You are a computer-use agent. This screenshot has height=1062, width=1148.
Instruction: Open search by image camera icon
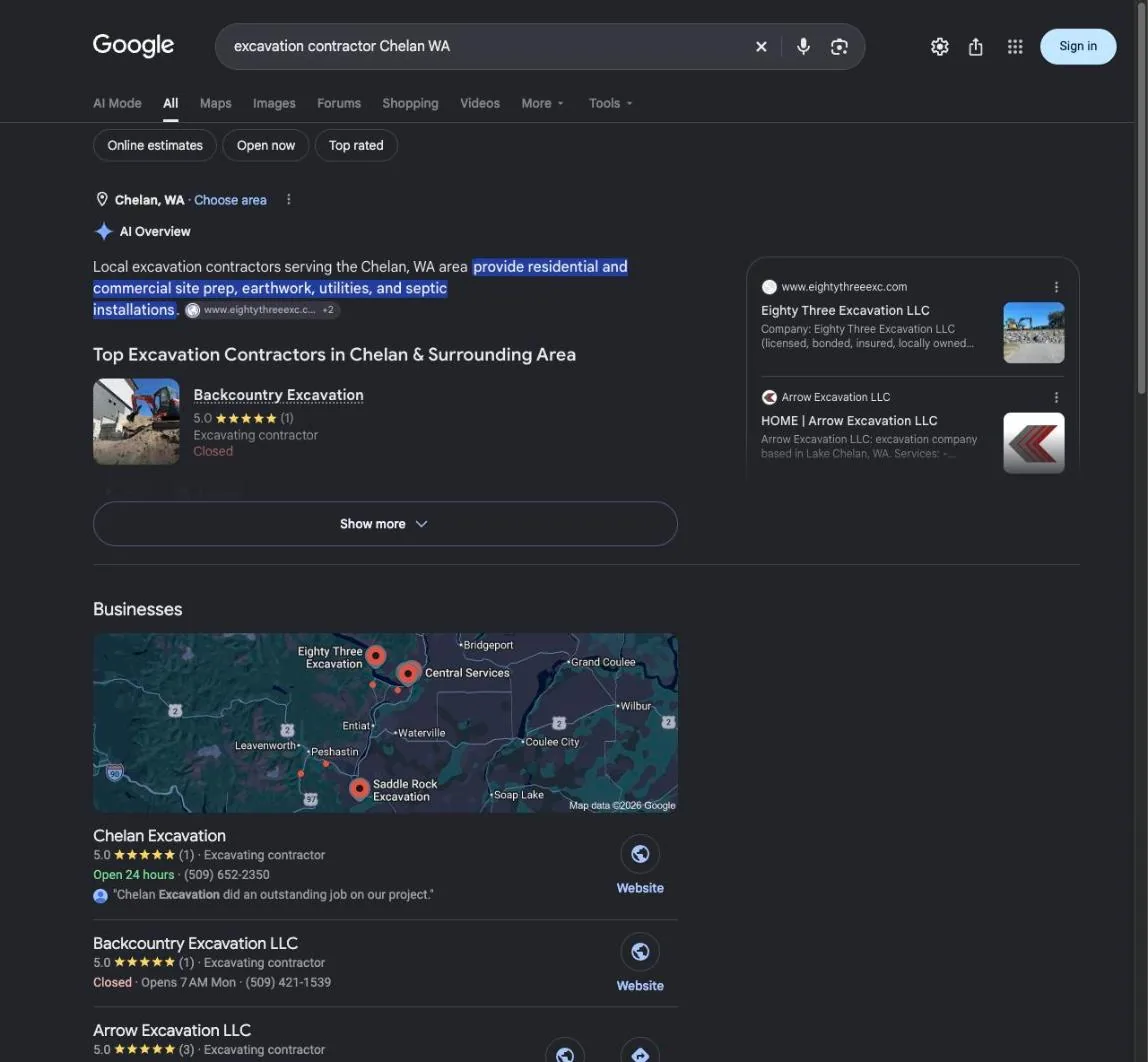click(x=839, y=46)
